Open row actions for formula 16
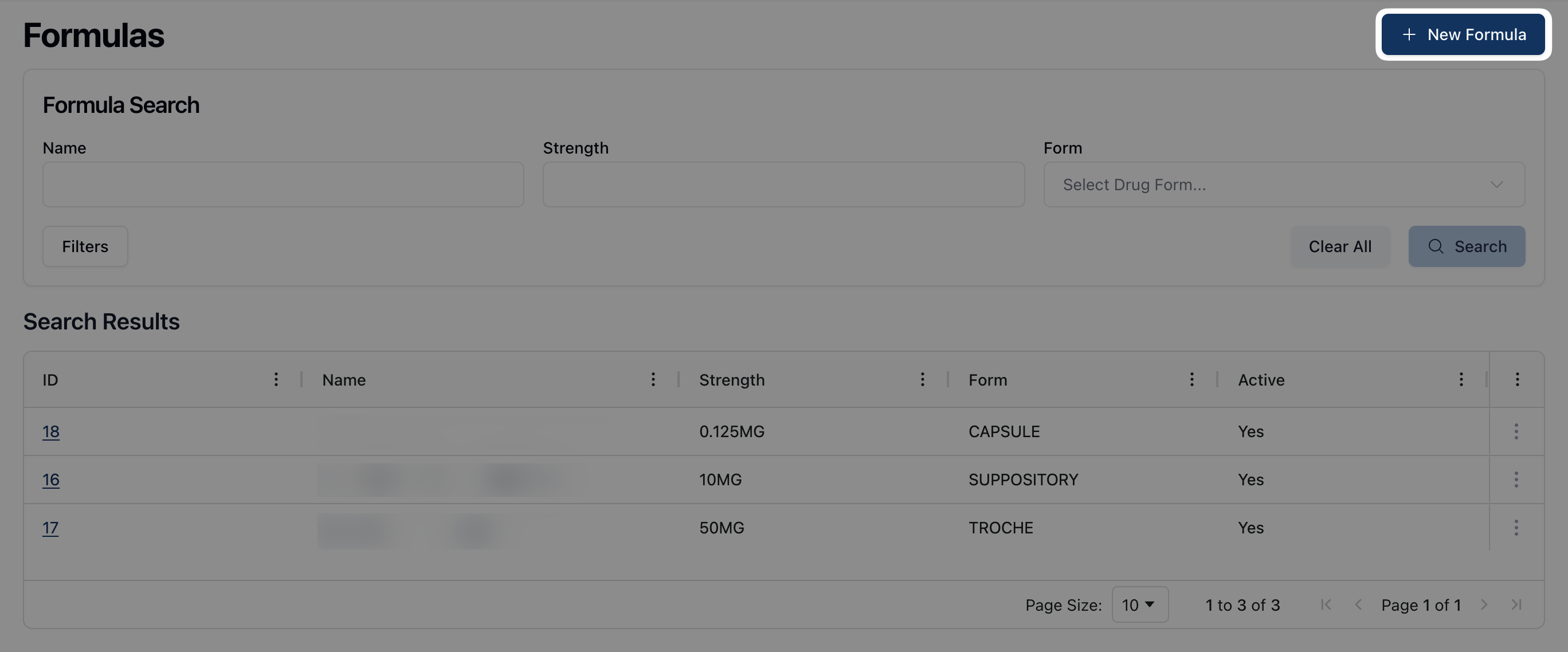The image size is (1568, 652). [x=1516, y=479]
